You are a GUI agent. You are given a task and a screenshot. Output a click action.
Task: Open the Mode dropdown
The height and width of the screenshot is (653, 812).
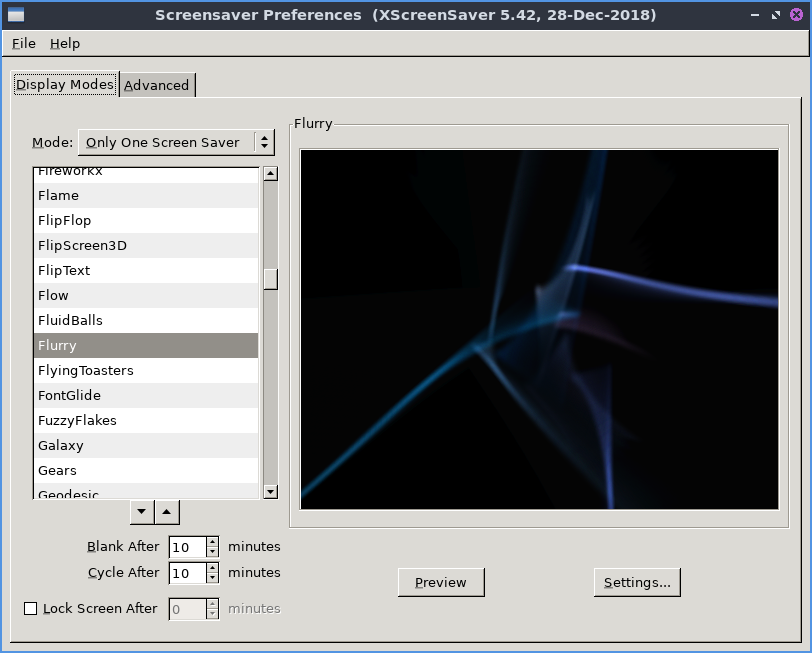pos(176,142)
